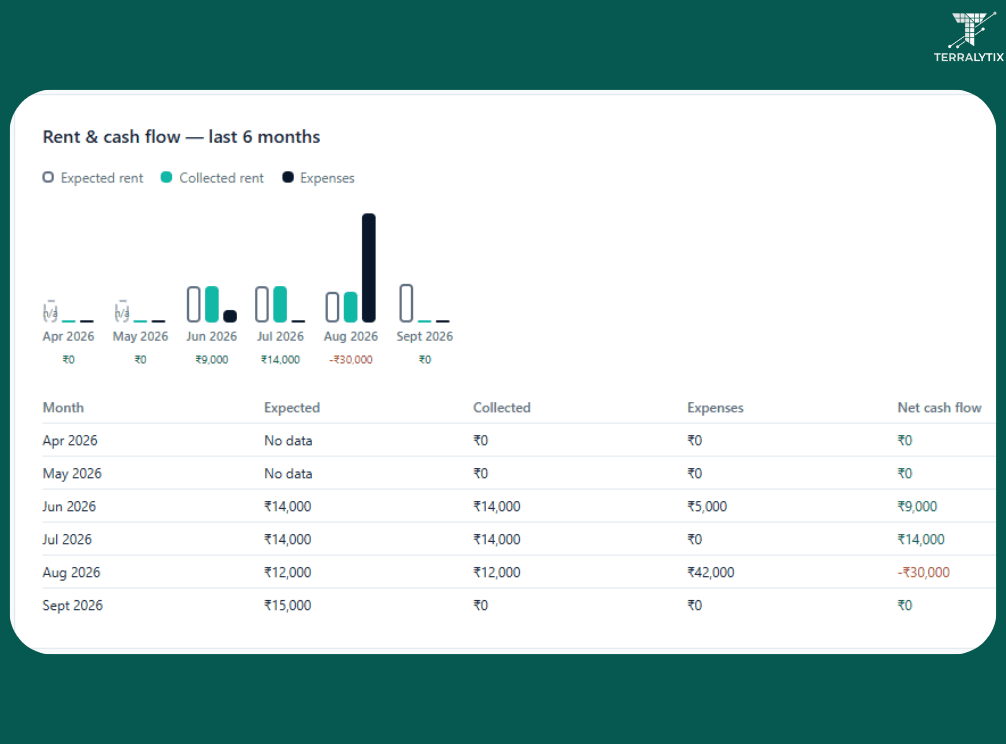Click the 'Expected' column header
Image resolution: width=1006 pixels, height=744 pixels.
(x=292, y=407)
